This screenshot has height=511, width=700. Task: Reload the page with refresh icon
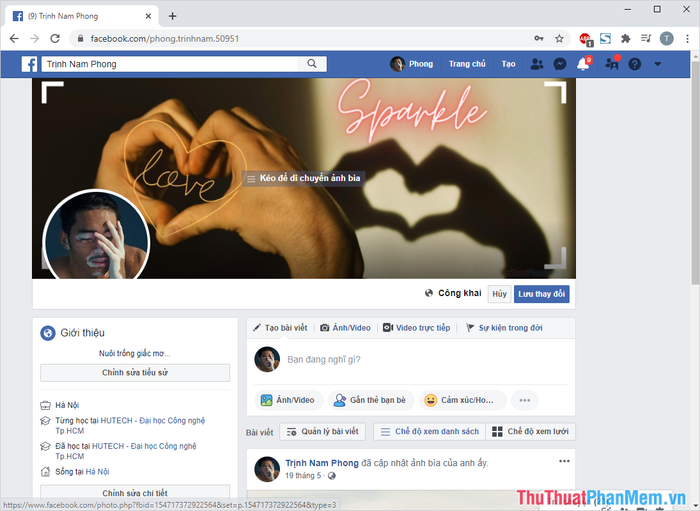pos(55,39)
